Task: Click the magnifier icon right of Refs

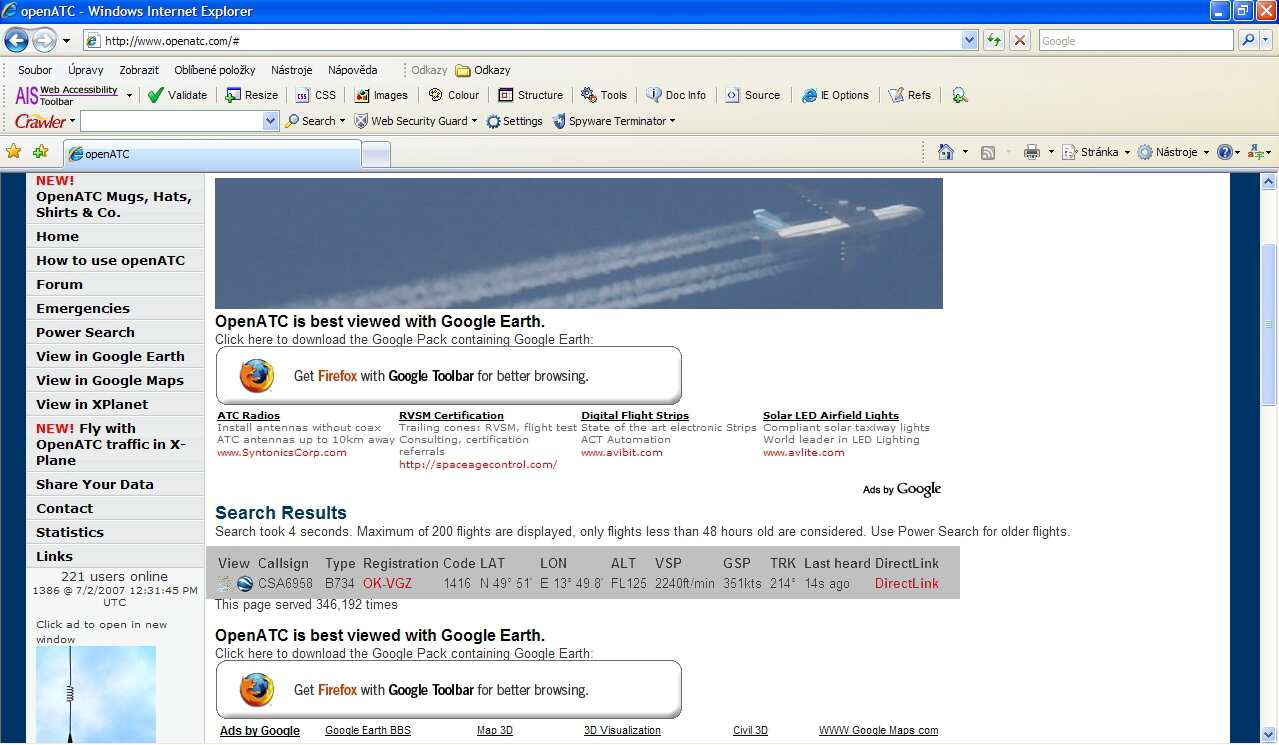Action: [960, 95]
